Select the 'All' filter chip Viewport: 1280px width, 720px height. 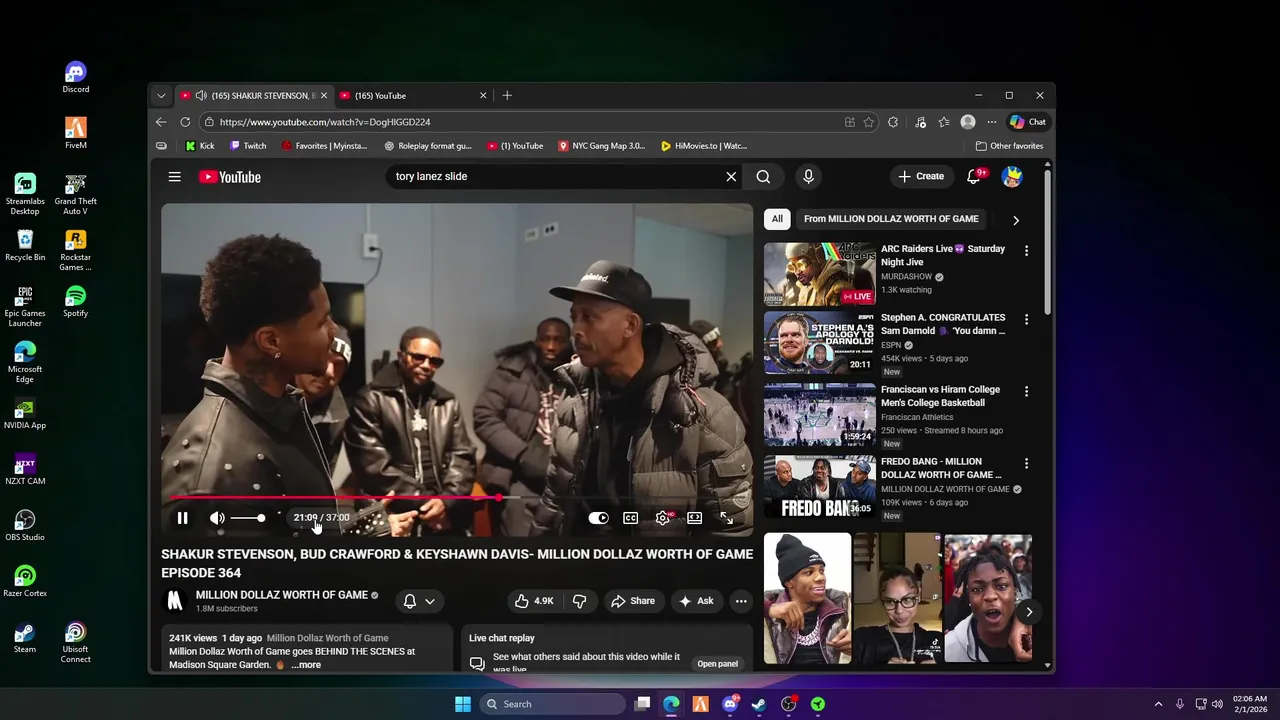[777, 219]
